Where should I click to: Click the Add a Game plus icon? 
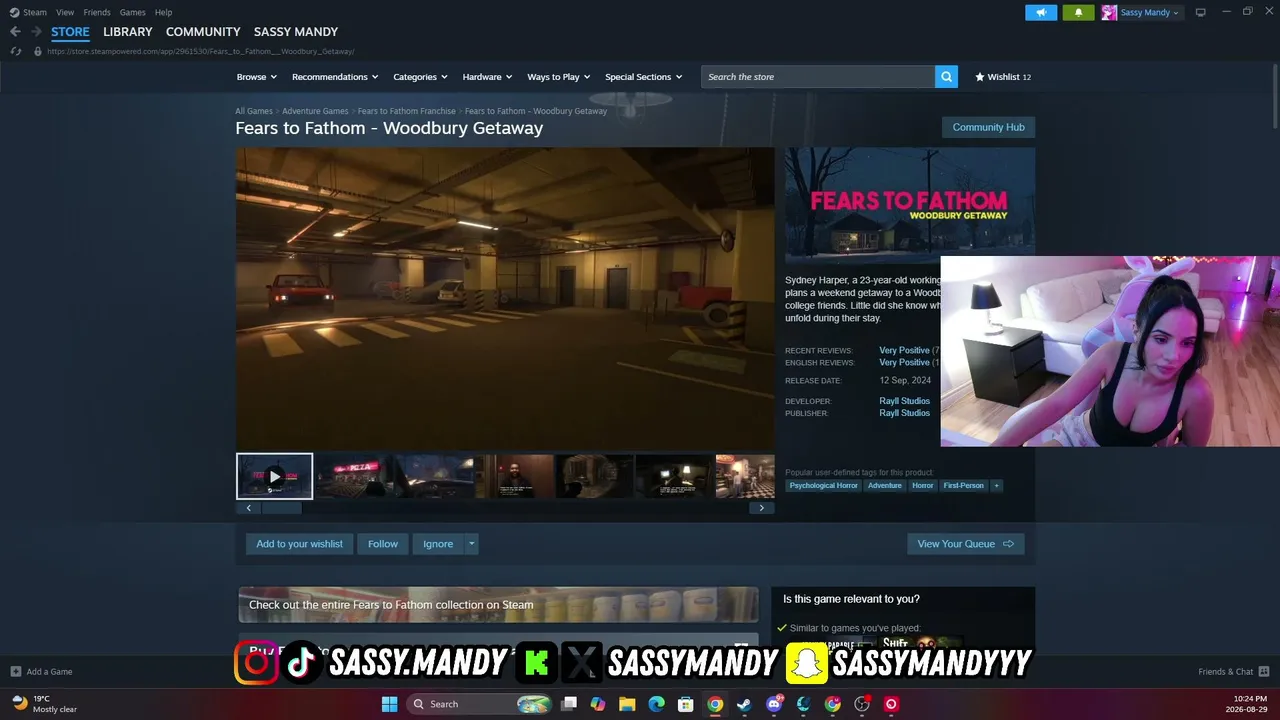15,672
